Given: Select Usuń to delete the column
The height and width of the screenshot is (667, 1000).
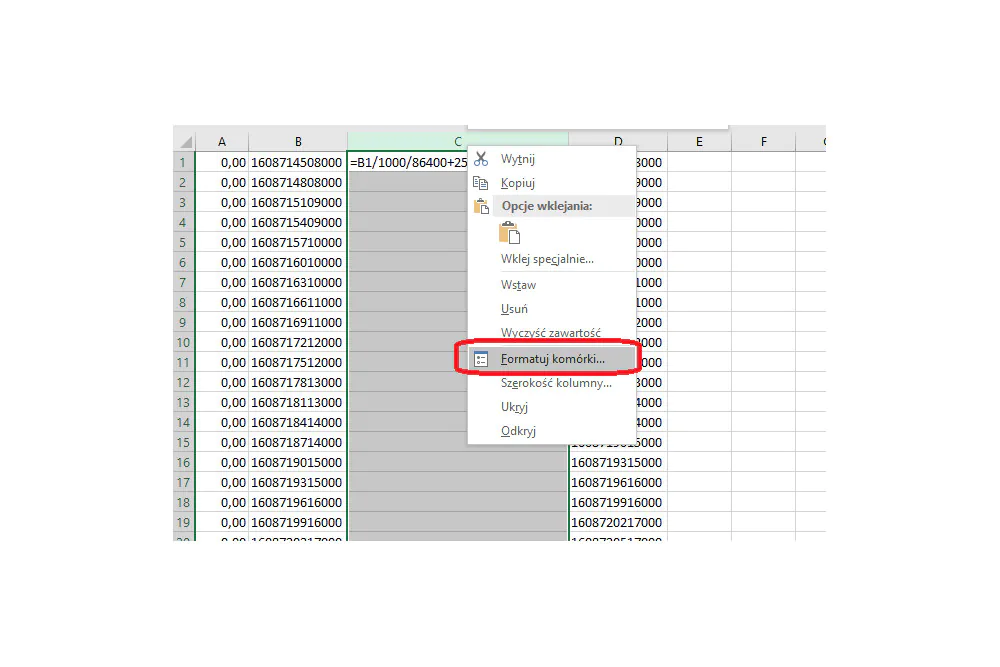Looking at the screenshot, I should pyautogui.click(x=514, y=309).
